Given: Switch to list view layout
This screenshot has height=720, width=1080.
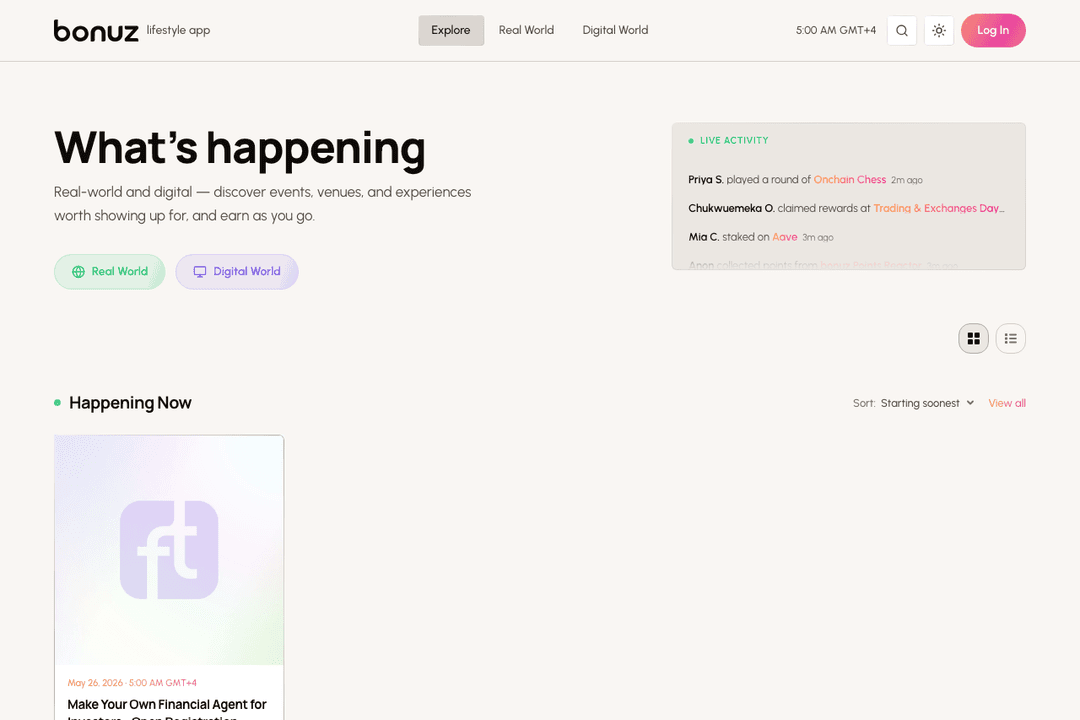Looking at the screenshot, I should (1010, 338).
